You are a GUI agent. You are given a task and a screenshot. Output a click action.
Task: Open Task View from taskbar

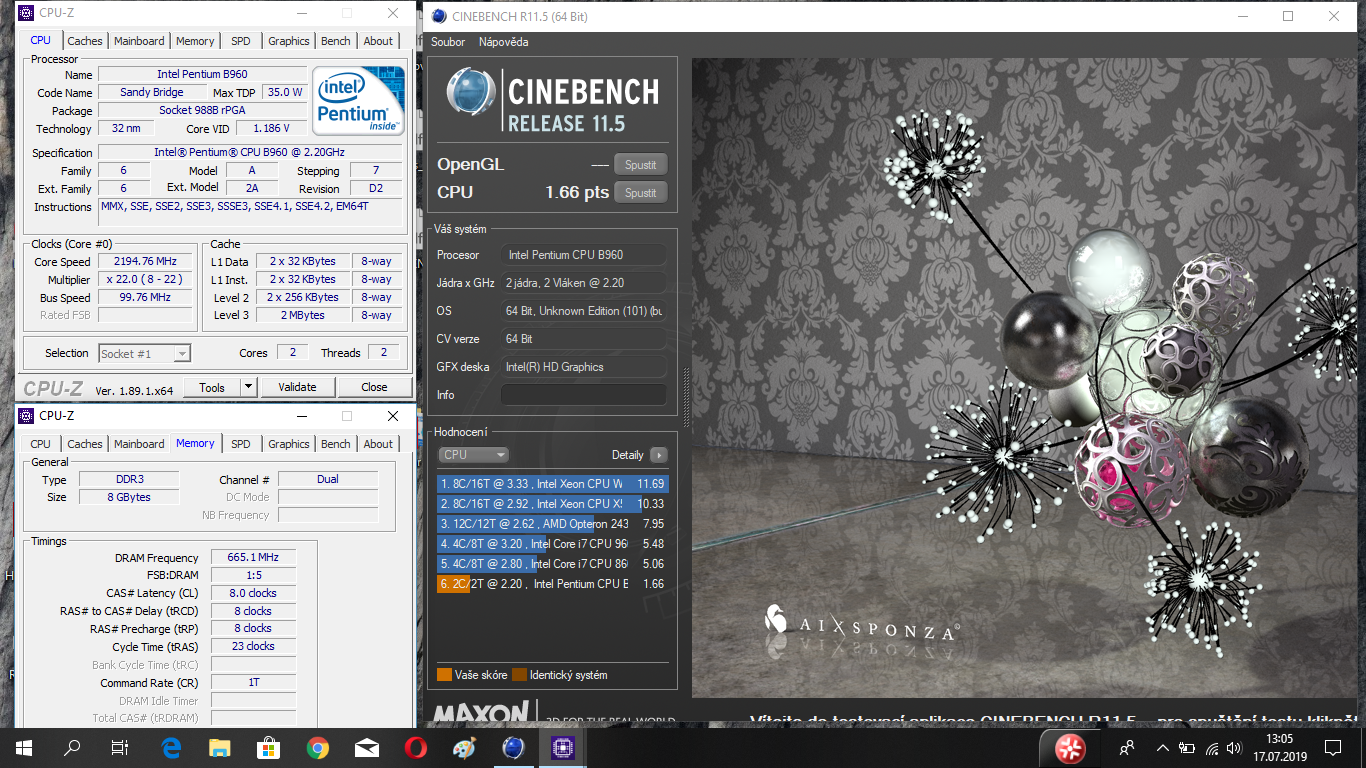point(120,747)
